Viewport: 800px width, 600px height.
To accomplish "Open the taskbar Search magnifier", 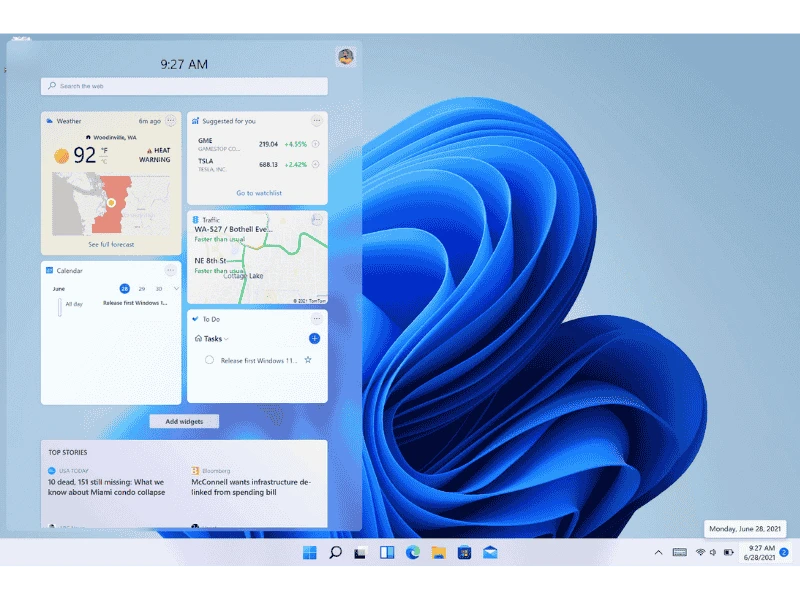I will point(335,553).
